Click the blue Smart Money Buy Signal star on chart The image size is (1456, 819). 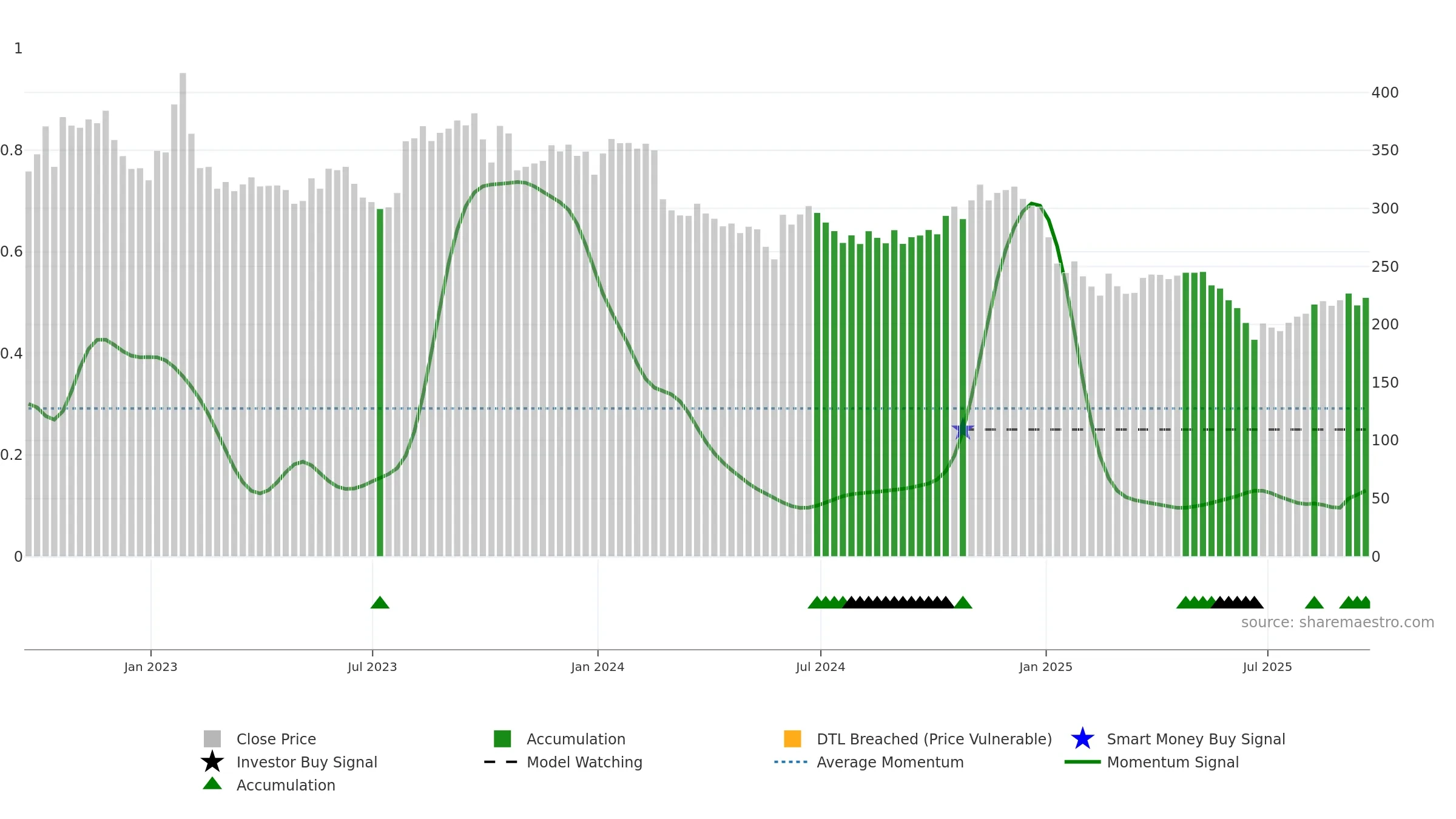pyautogui.click(x=963, y=430)
